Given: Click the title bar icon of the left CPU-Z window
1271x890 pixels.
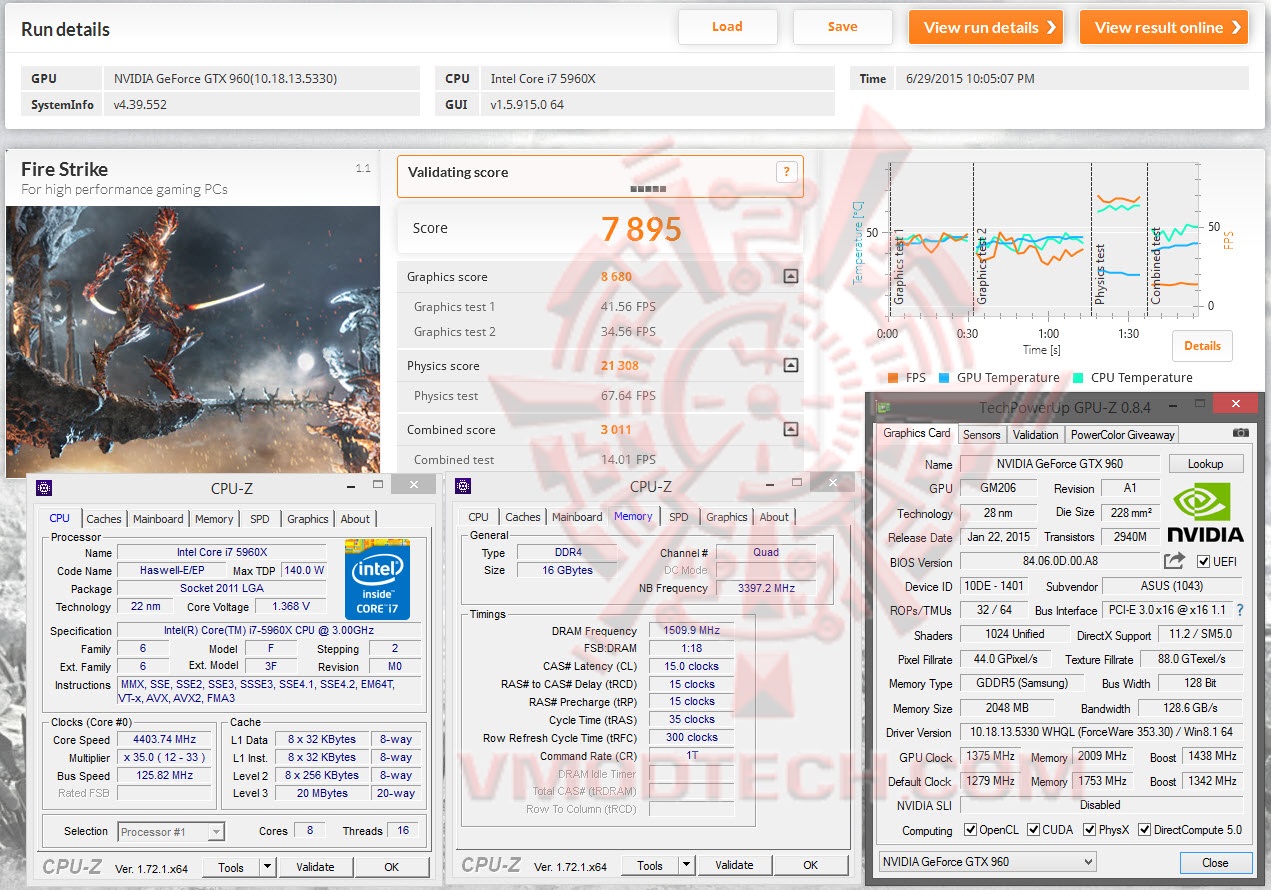Looking at the screenshot, I should click(43, 488).
